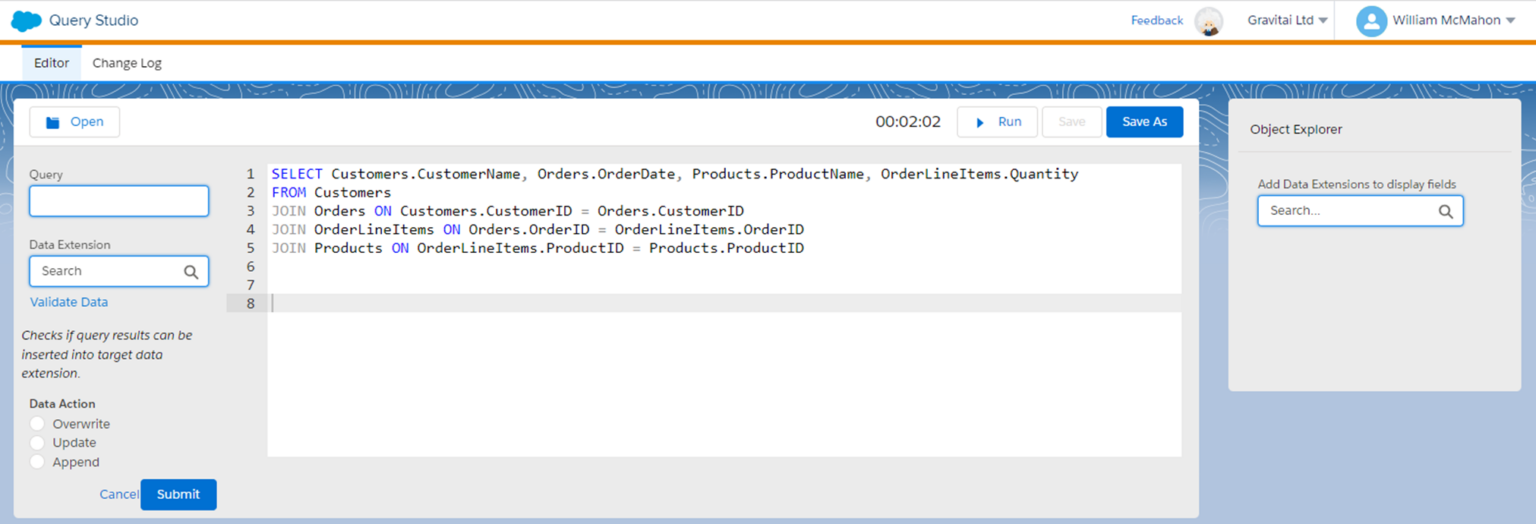Image resolution: width=1536 pixels, height=524 pixels.
Task: Click line 8 in the SQL editor
Action: pos(724,303)
